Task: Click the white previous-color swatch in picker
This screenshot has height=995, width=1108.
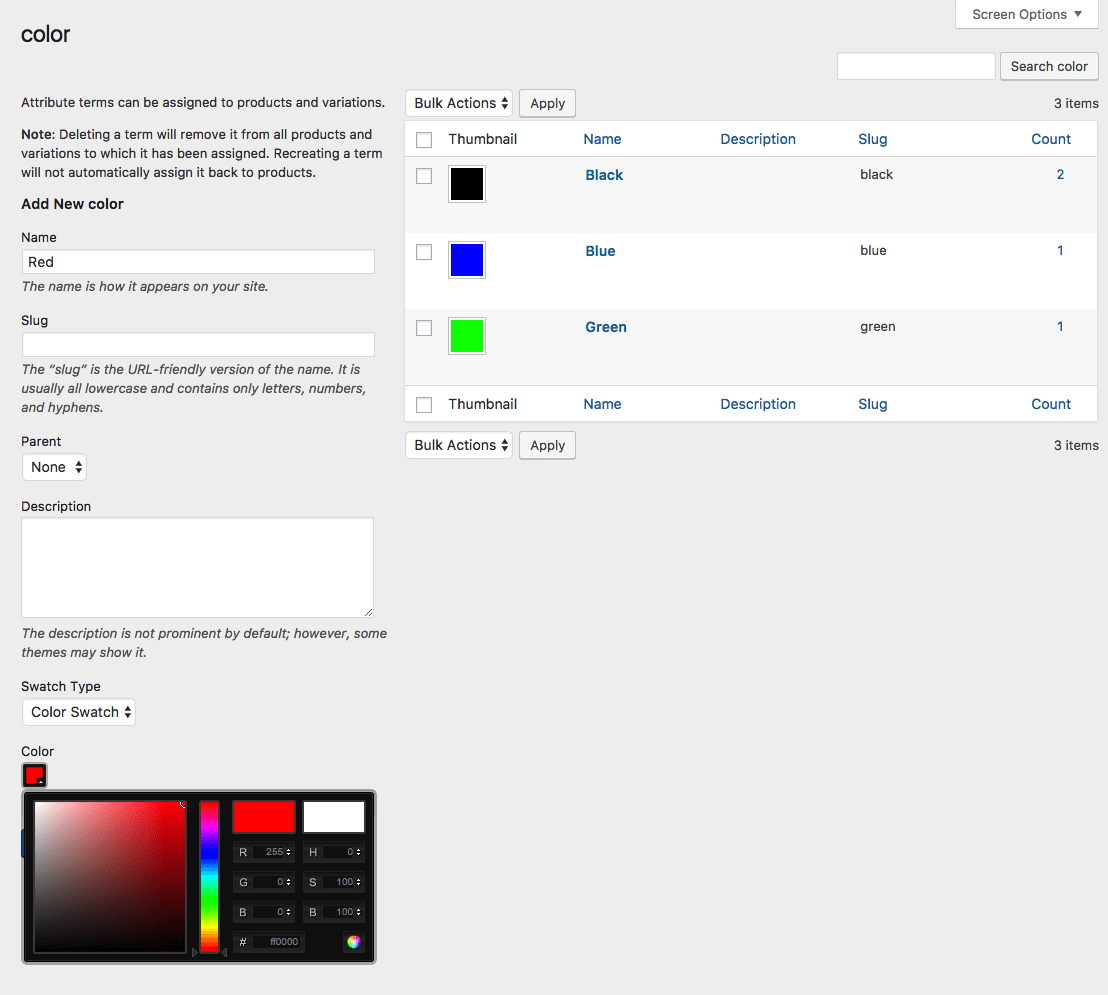Action: [x=334, y=817]
